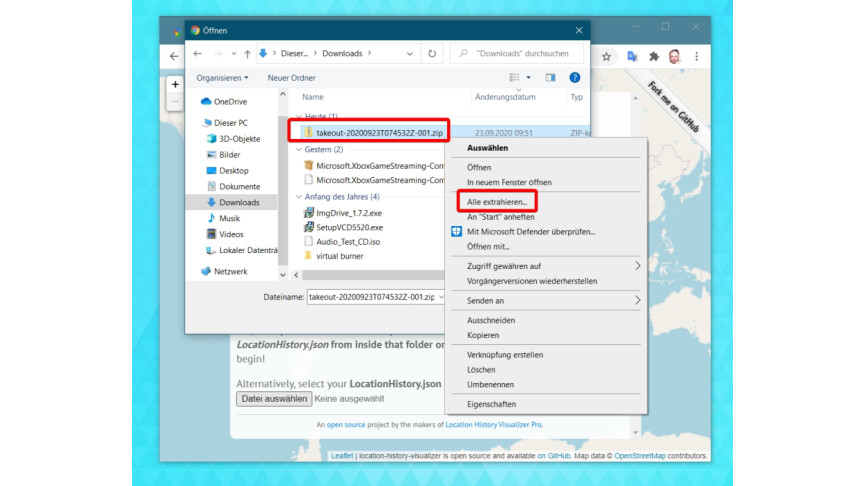Open the Chrome extensions puzzle icon
The width and height of the screenshot is (864, 486).
tap(654, 56)
